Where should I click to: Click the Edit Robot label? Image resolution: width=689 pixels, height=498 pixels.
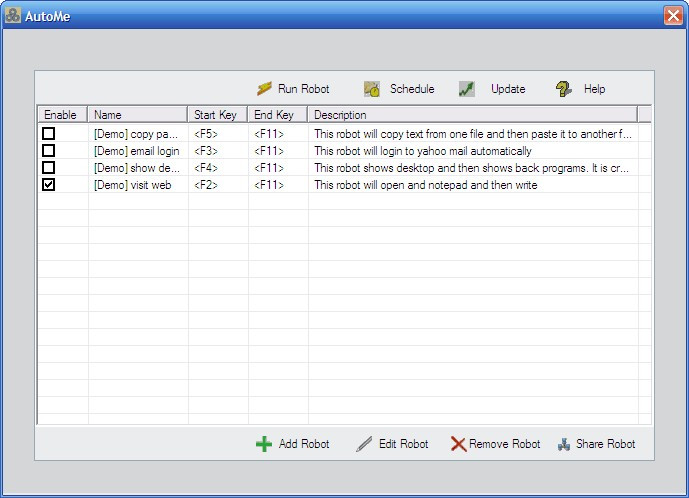404,444
